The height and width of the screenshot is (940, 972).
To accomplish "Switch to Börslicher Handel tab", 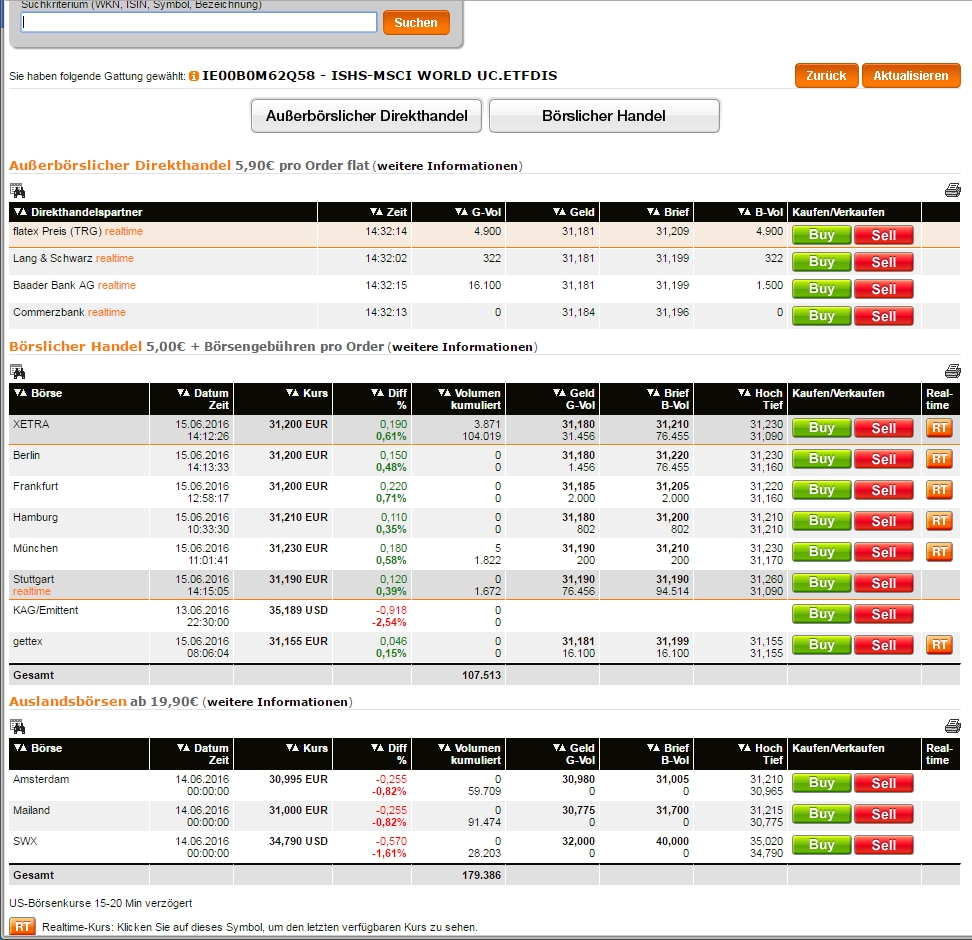I will point(604,116).
